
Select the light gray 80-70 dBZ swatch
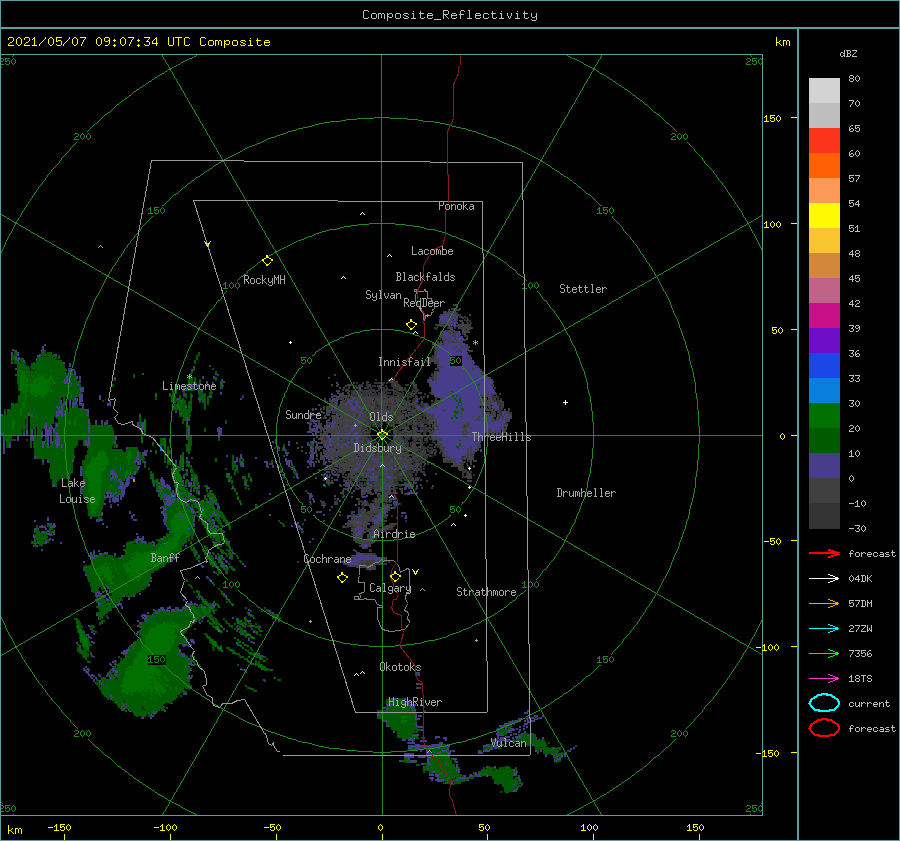(x=824, y=91)
